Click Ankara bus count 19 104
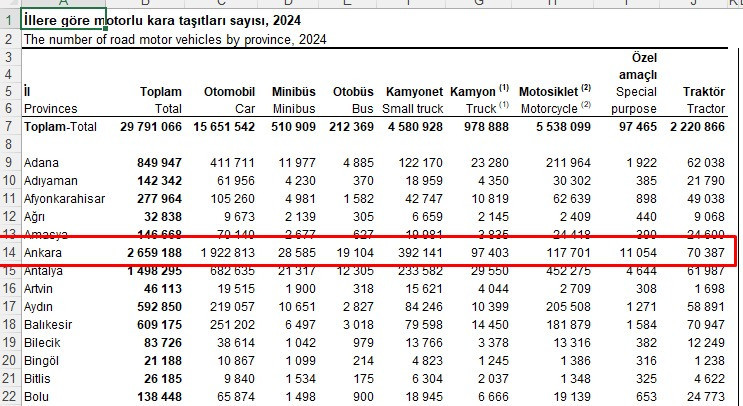Screen dimensions: 743x406 click(x=355, y=253)
